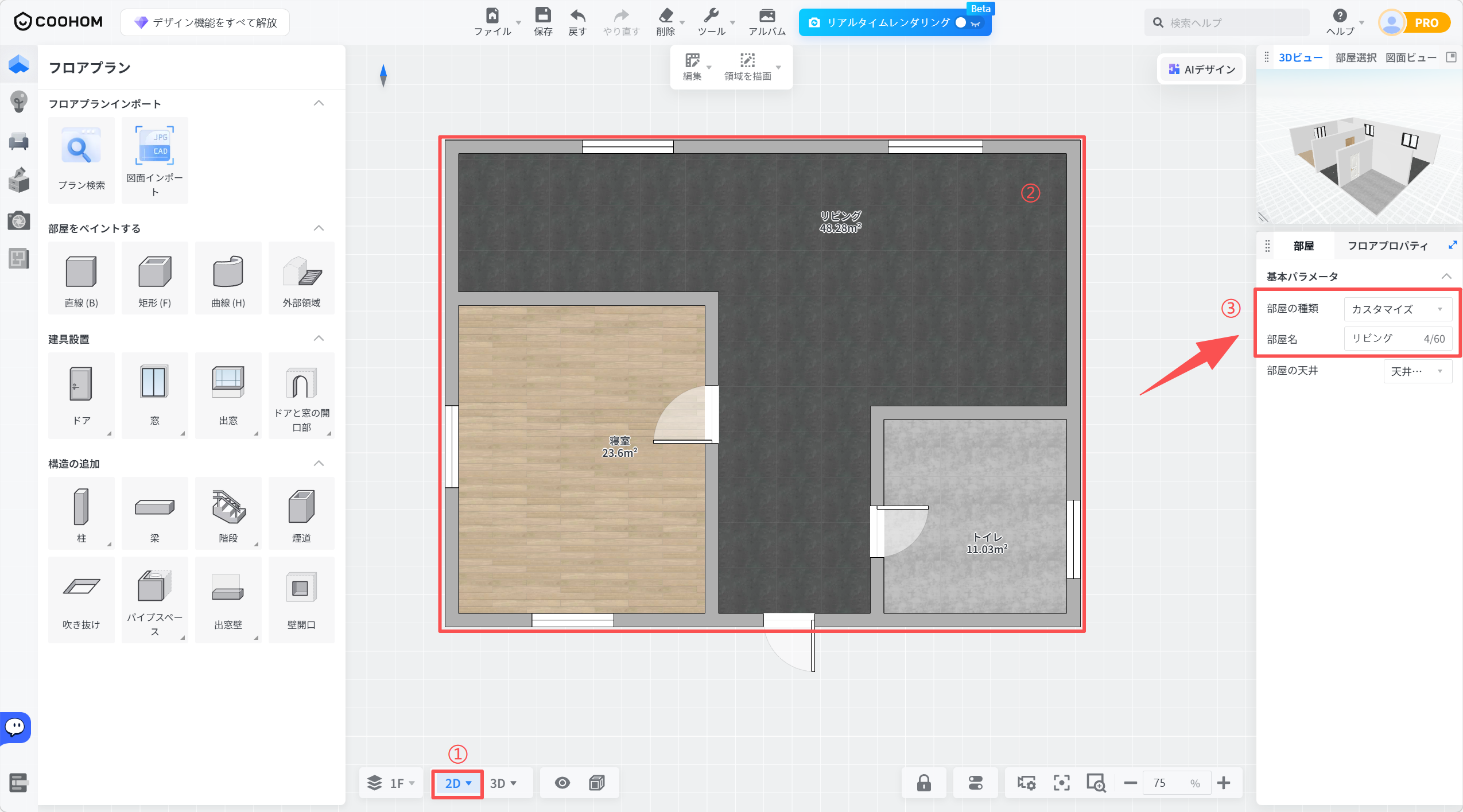
Task: Click the switch-style settings button
Action: point(975,783)
